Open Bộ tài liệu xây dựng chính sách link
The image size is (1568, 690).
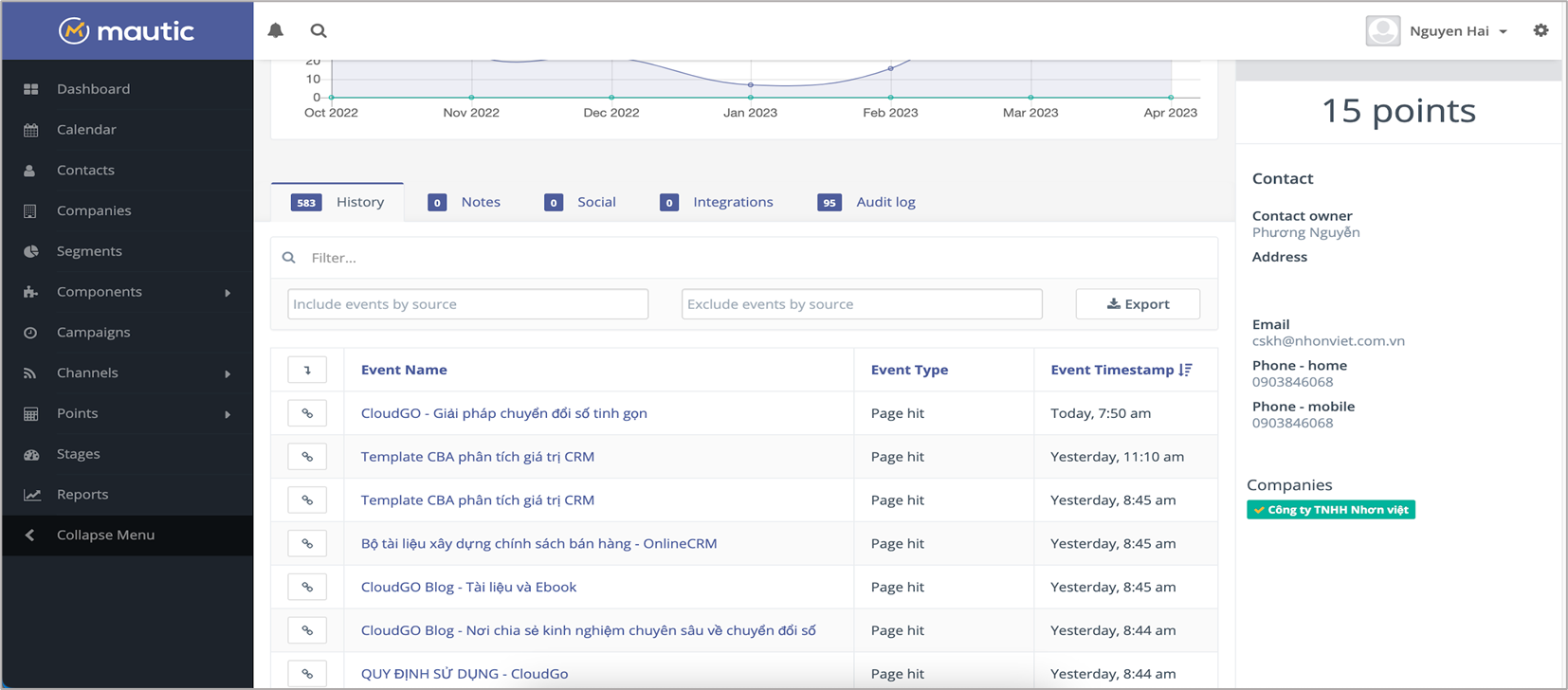[538, 544]
